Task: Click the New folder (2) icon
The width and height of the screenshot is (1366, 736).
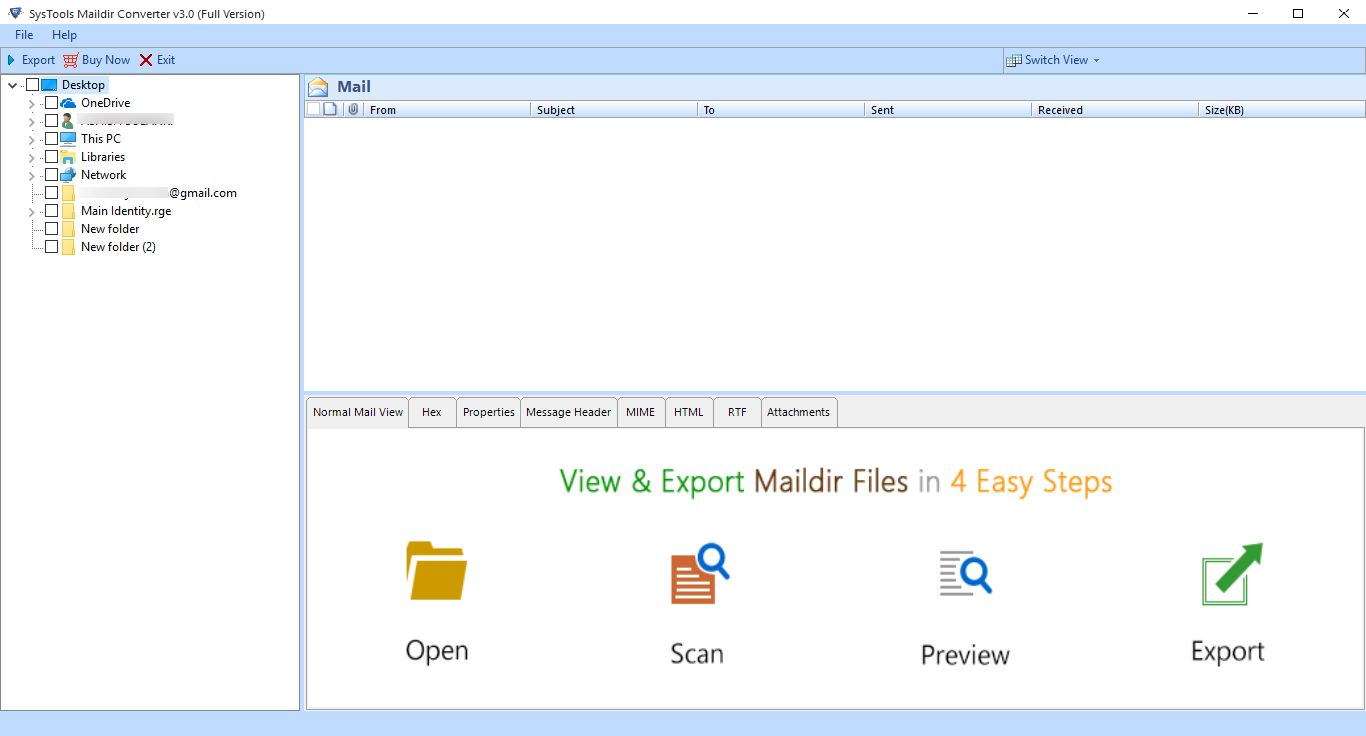Action: 68,247
